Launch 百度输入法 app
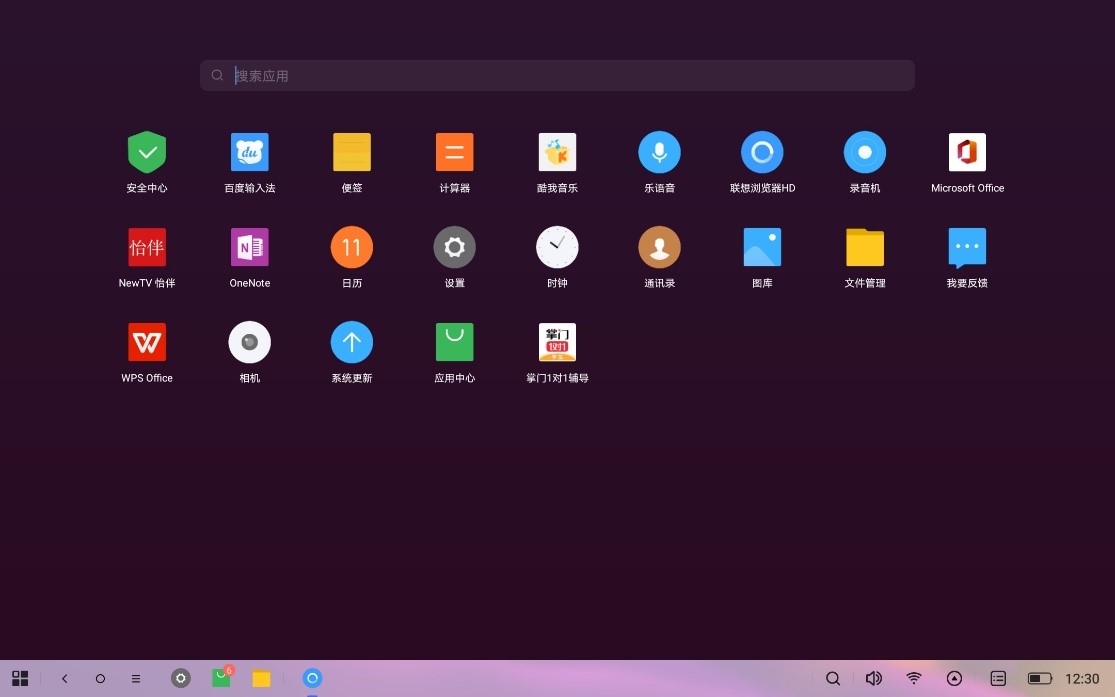 pyautogui.click(x=250, y=152)
